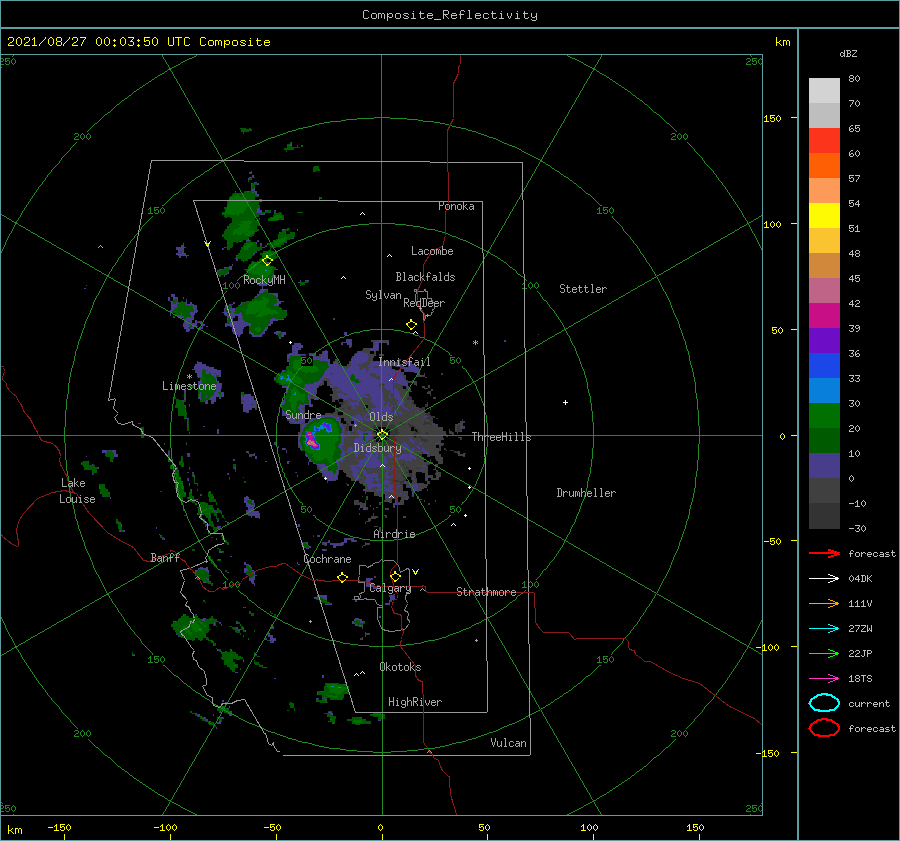Click the Composite_Reflectivity title
The image size is (900, 841).
coord(450,15)
